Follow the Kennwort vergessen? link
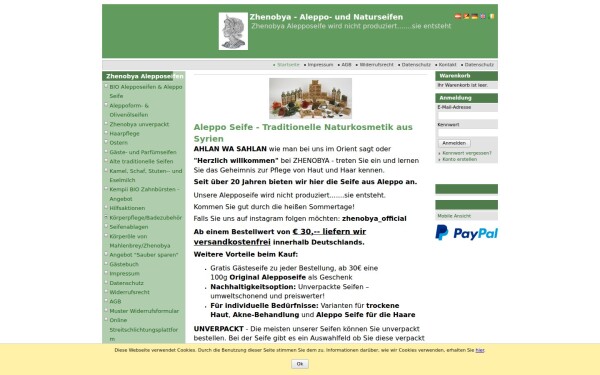 click(467, 153)
